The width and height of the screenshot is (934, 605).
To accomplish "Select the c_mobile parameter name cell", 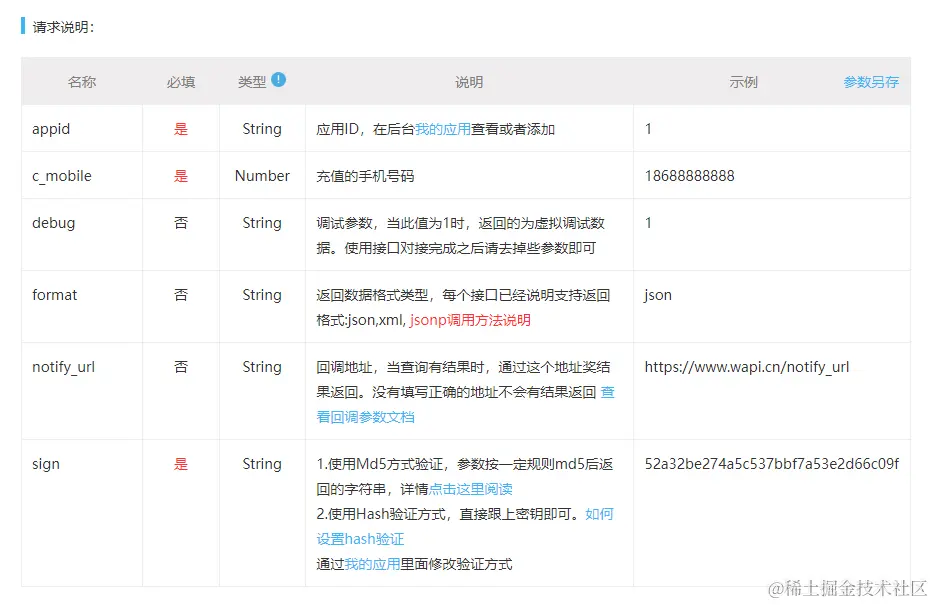I will [x=63, y=175].
